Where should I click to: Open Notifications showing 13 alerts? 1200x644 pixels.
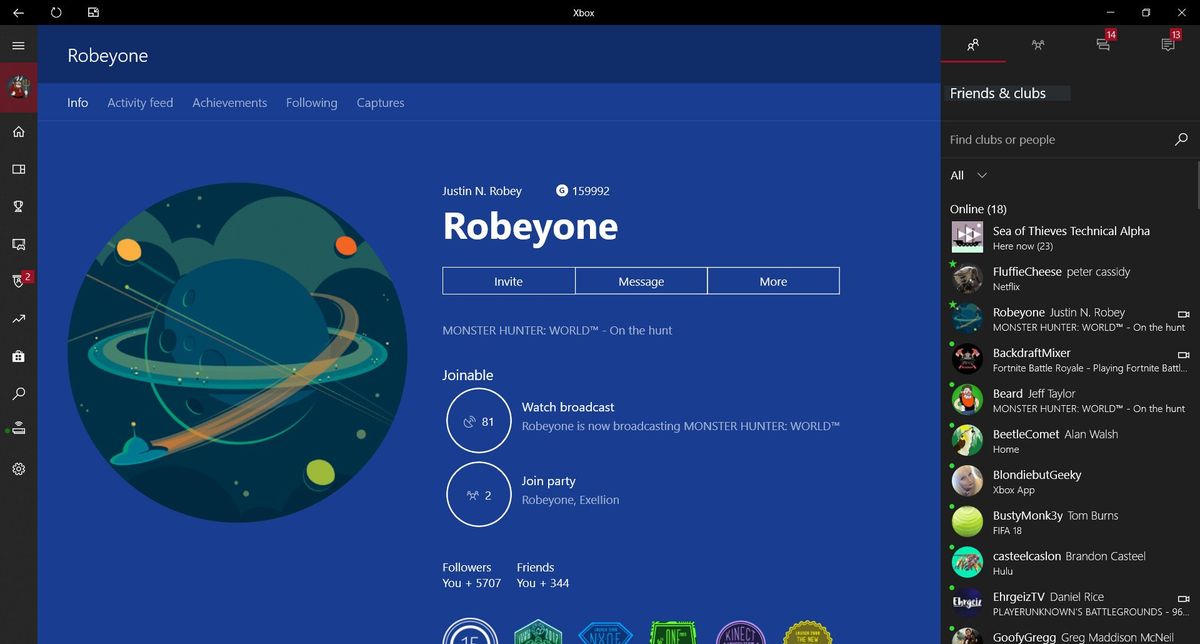click(1168, 45)
